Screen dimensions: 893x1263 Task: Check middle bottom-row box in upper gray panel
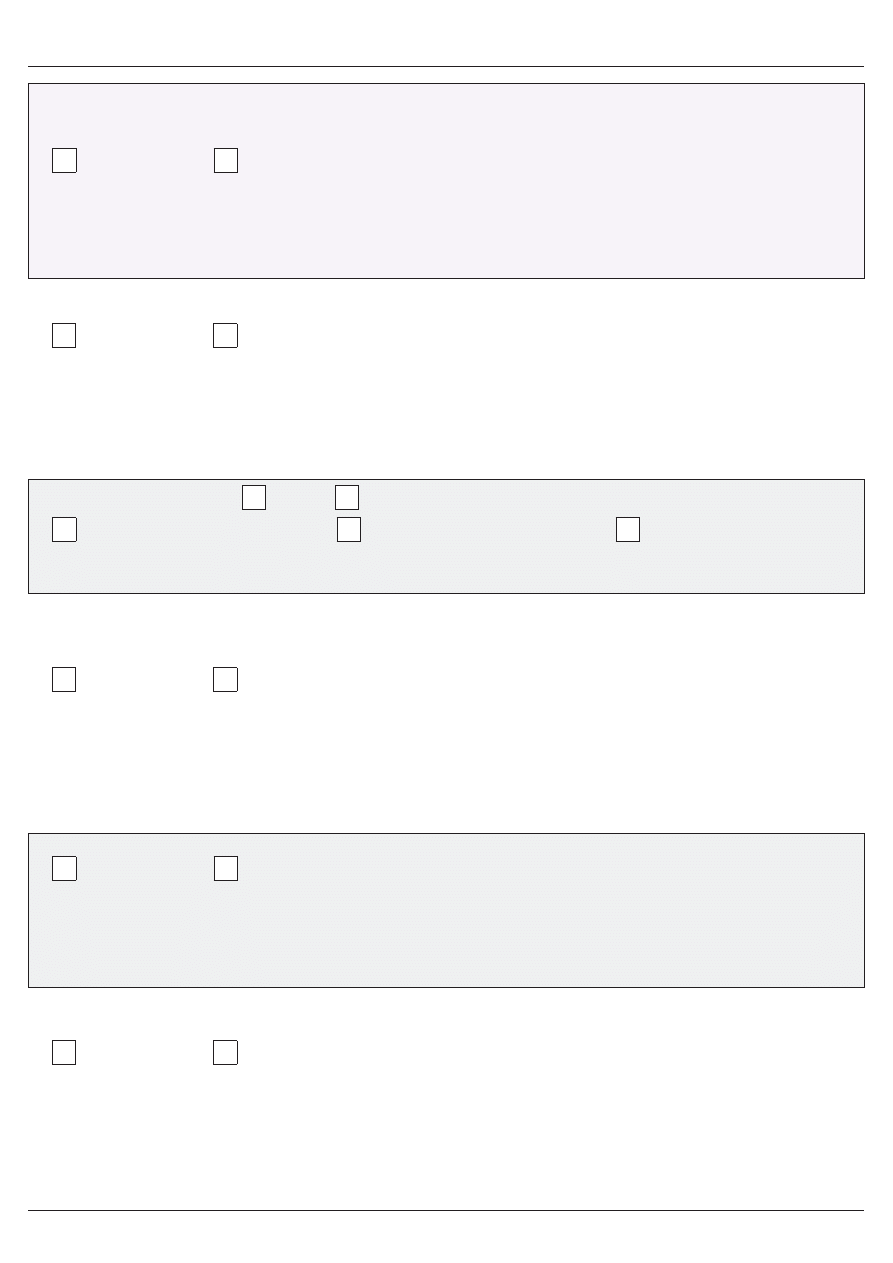click(x=349, y=530)
